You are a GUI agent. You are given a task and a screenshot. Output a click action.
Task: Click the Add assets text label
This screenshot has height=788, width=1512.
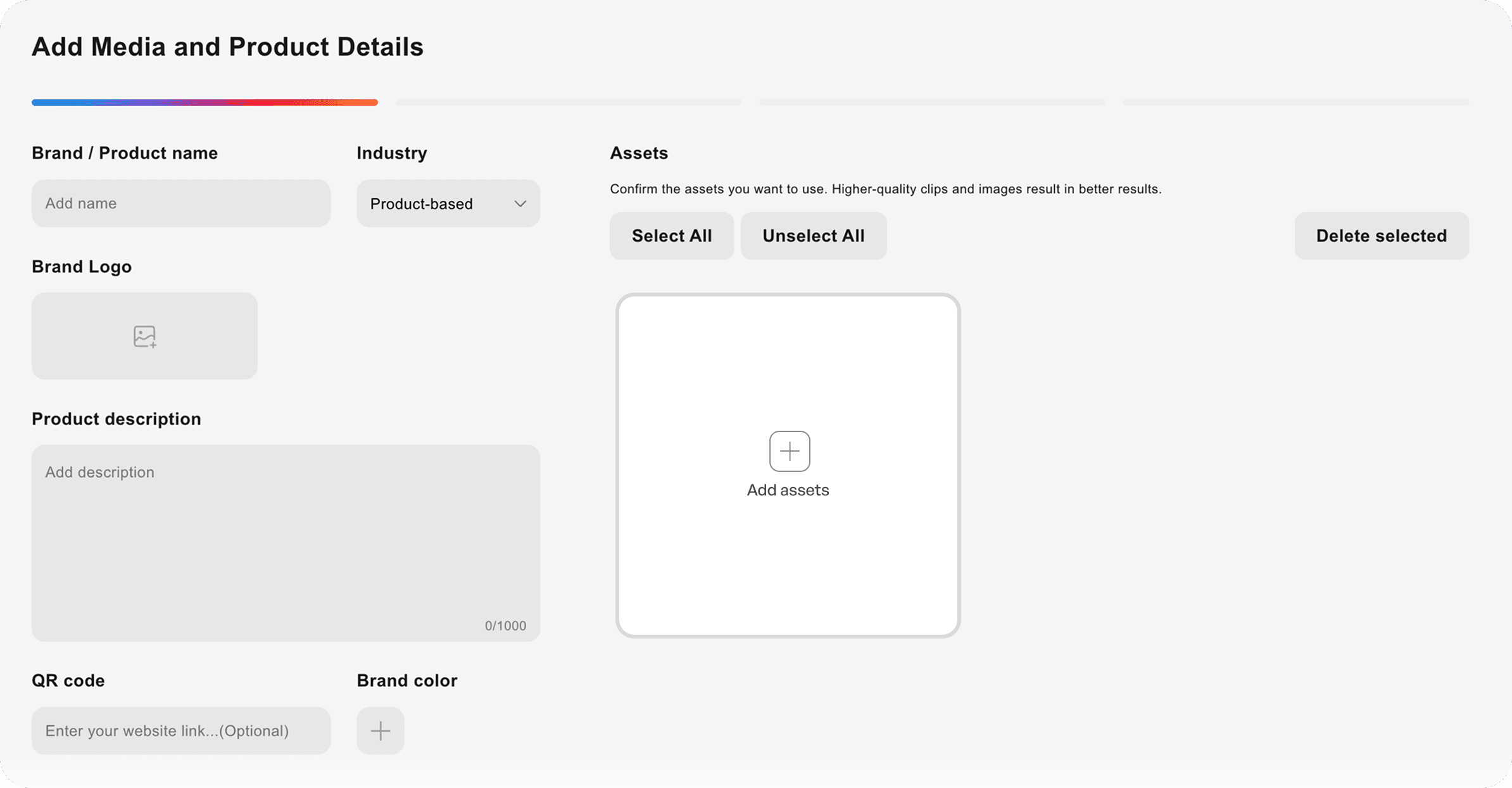tap(788, 490)
